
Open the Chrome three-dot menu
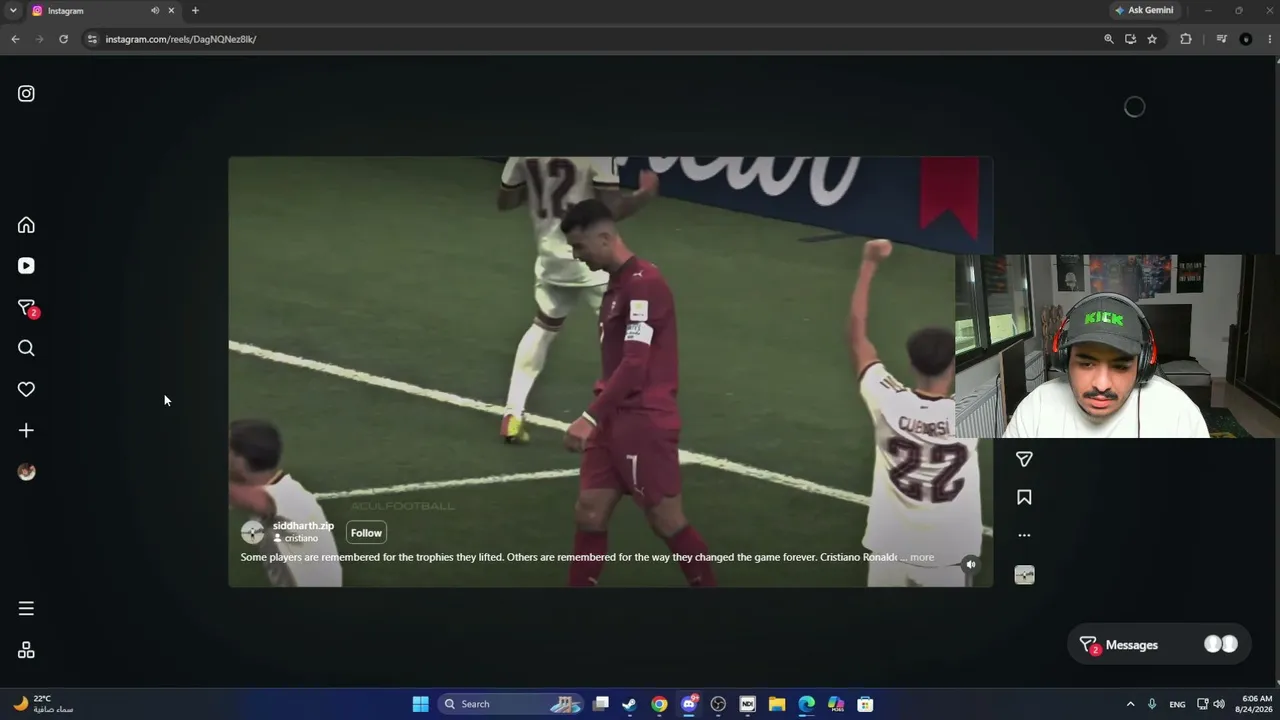tap(1268, 39)
